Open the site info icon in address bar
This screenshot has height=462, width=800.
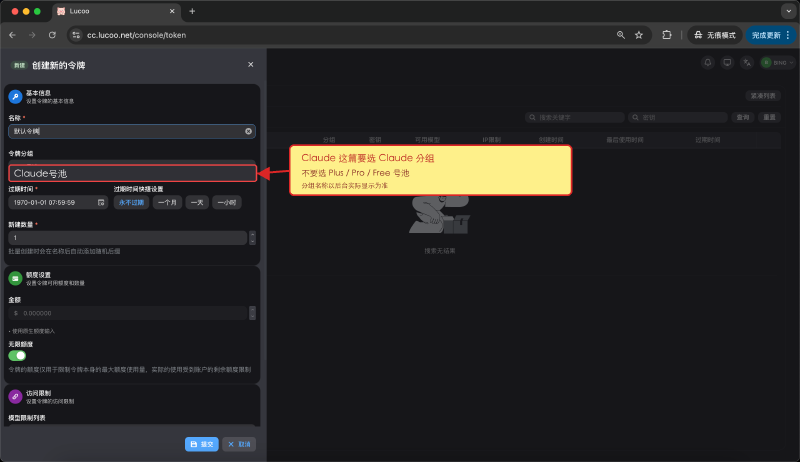point(76,35)
